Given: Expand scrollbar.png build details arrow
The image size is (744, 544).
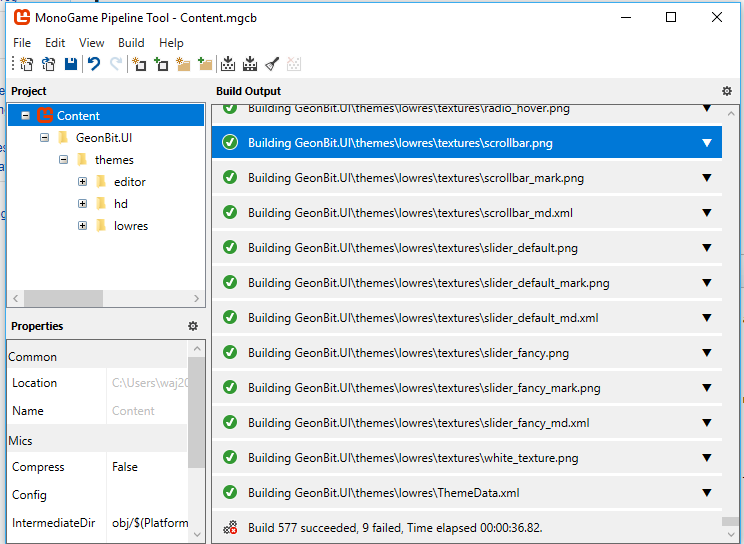Looking at the screenshot, I should (707, 143).
